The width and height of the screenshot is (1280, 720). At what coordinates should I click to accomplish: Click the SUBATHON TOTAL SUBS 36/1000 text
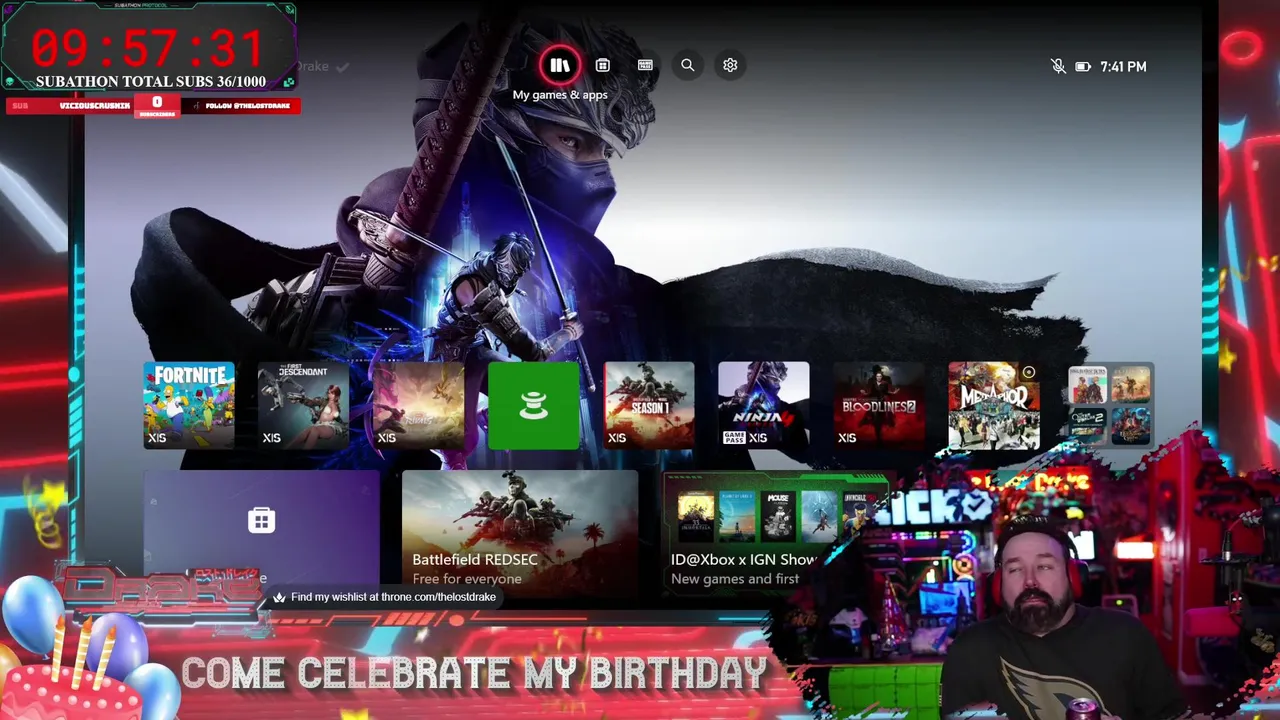click(x=151, y=82)
